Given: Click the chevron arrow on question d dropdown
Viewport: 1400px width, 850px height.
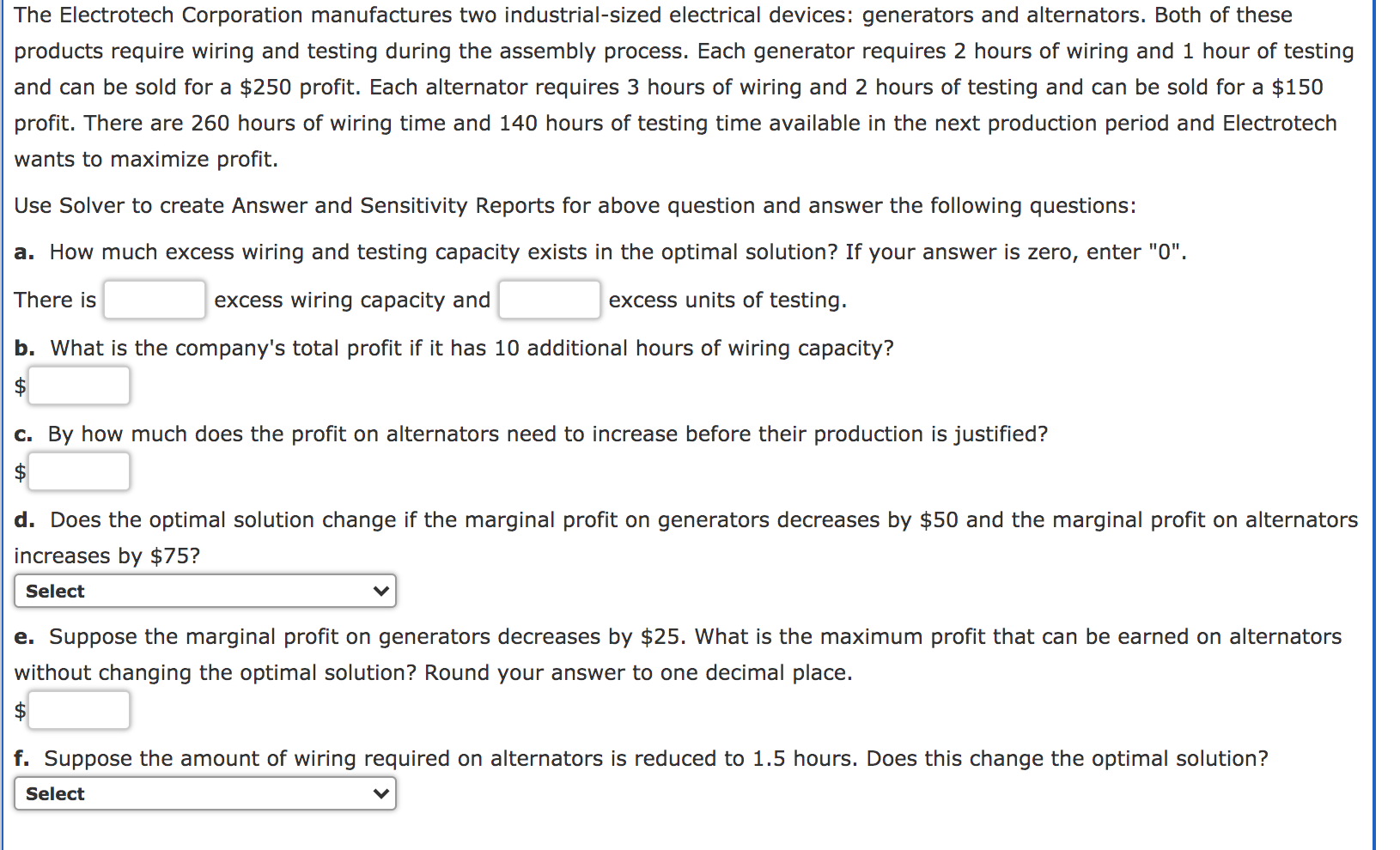Looking at the screenshot, I should coord(381,591).
